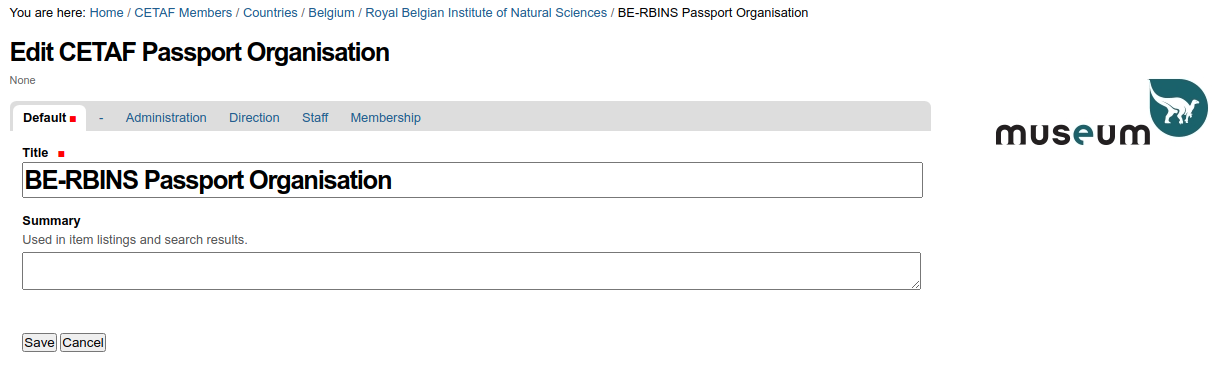Open the Countries breadcrumb link
The image size is (1214, 366).
[x=270, y=13]
